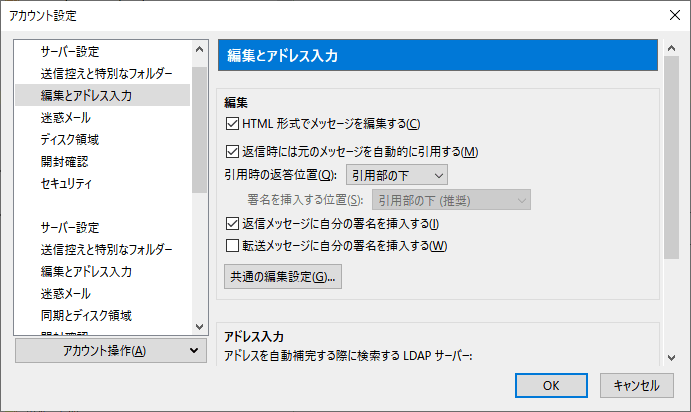Select second account's 編集とアドレス入力 item
This screenshot has width=691, height=412.
tap(86, 271)
